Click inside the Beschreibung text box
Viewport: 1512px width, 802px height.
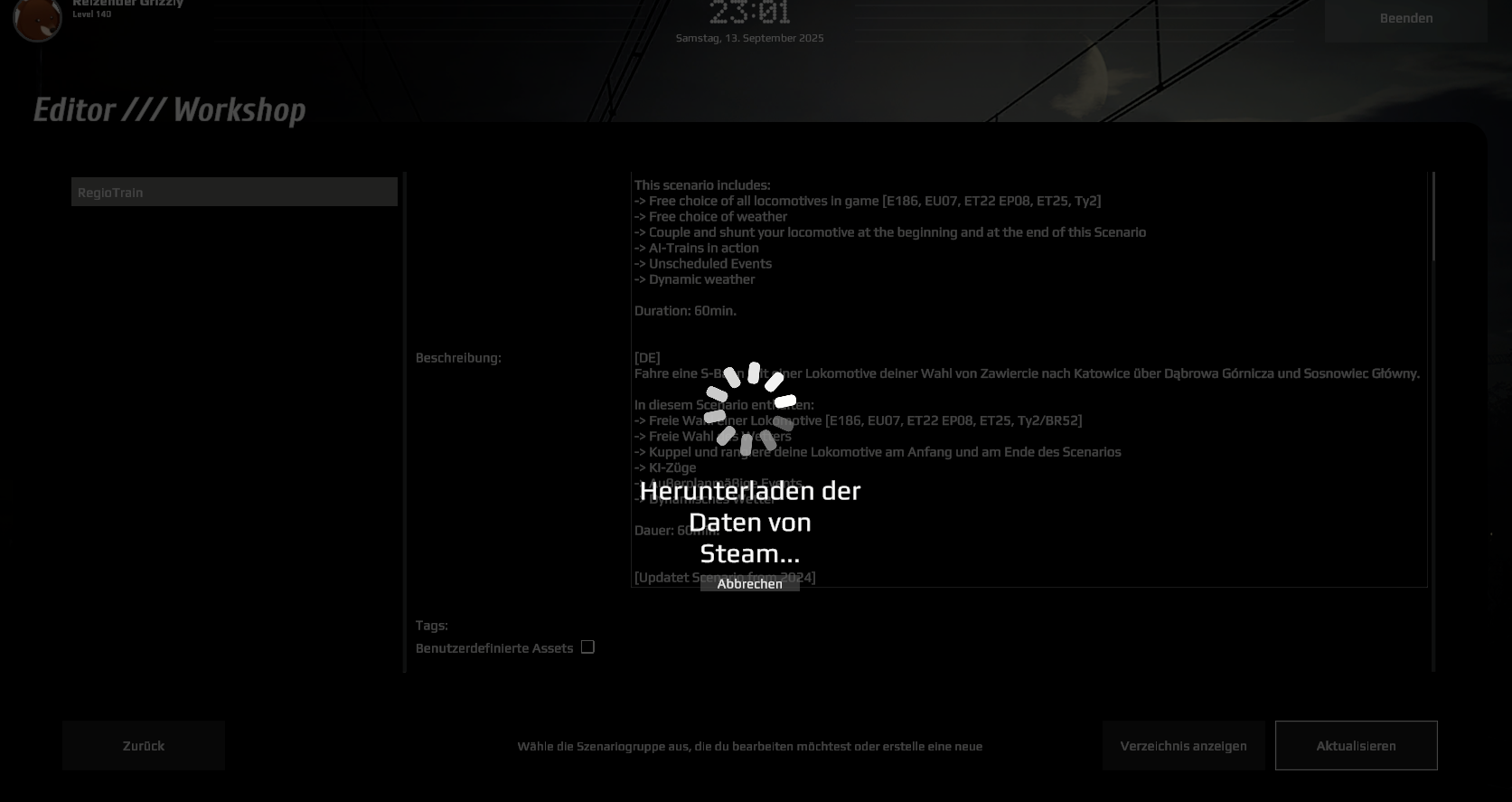pos(1028,380)
